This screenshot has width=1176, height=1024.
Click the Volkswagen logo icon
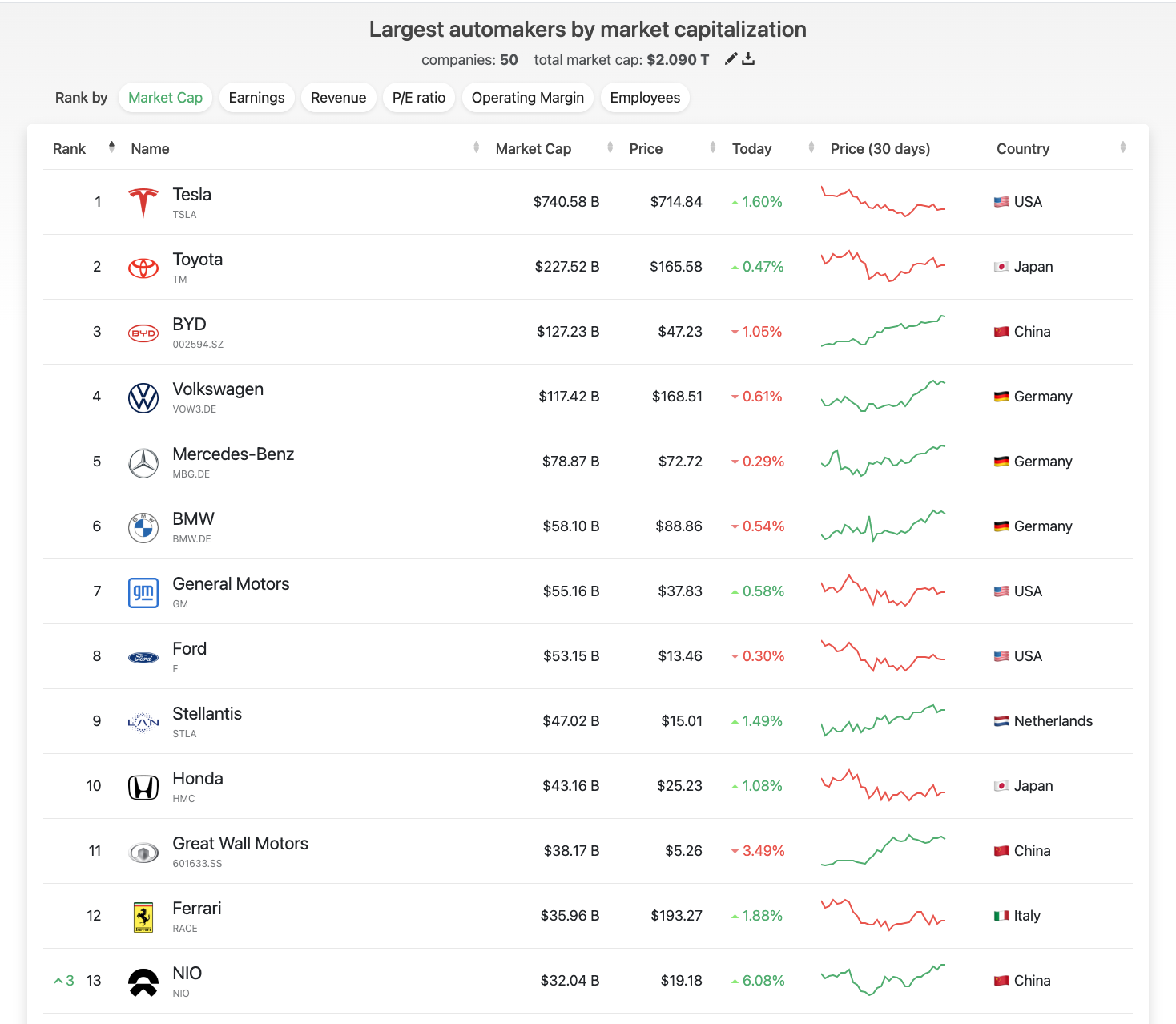143,397
